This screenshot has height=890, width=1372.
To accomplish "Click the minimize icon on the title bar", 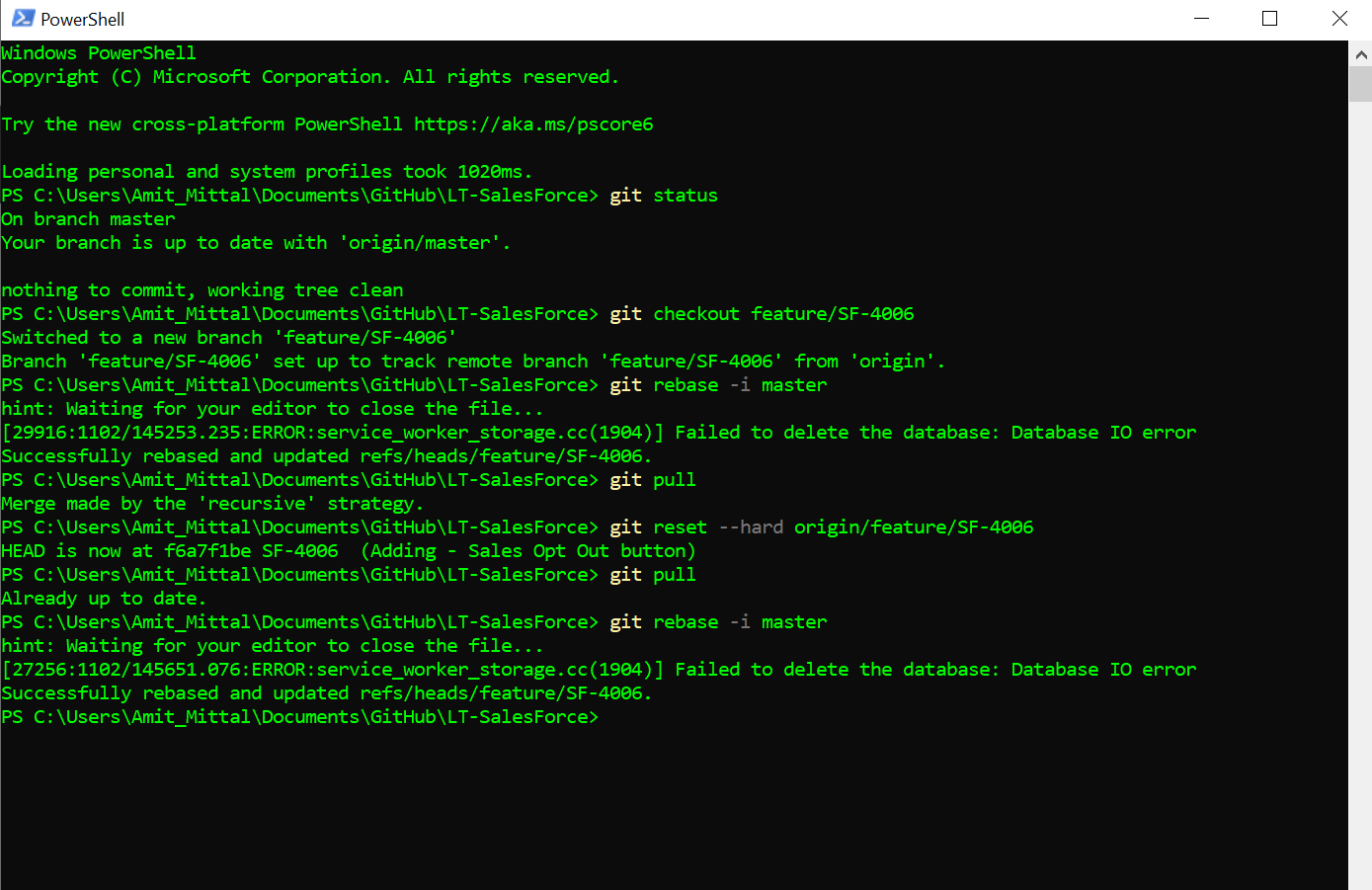I will coord(1200,18).
